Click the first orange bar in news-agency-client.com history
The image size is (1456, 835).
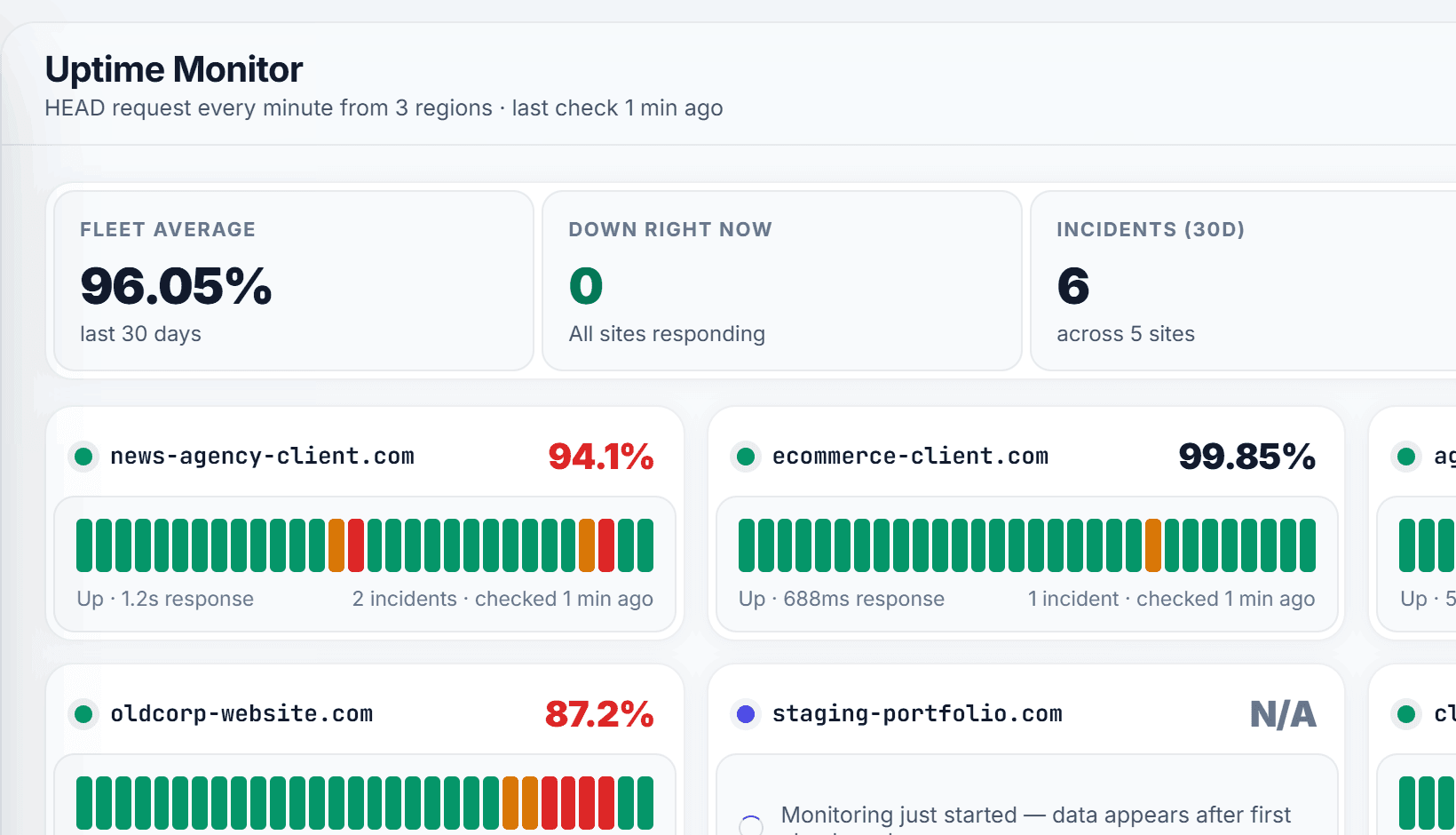pos(336,545)
